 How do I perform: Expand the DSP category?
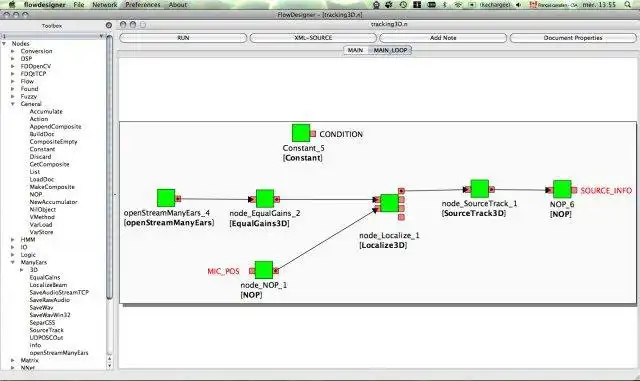(x=13, y=58)
